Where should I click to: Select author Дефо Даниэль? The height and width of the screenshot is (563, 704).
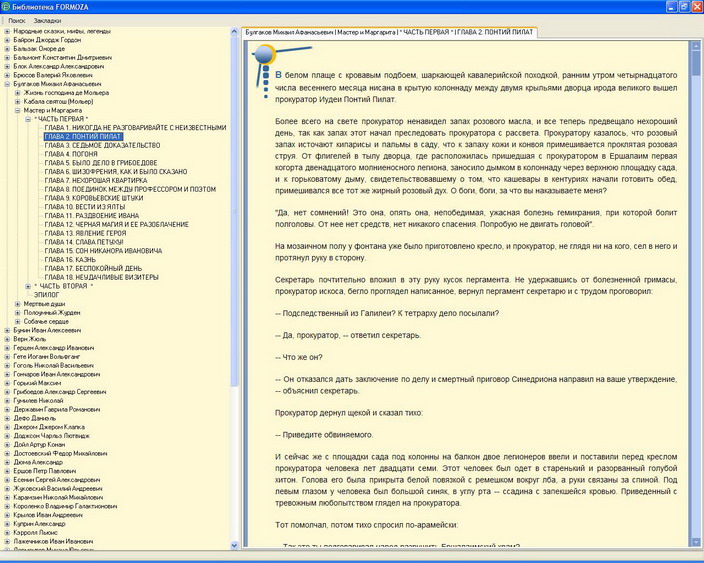click(35, 418)
